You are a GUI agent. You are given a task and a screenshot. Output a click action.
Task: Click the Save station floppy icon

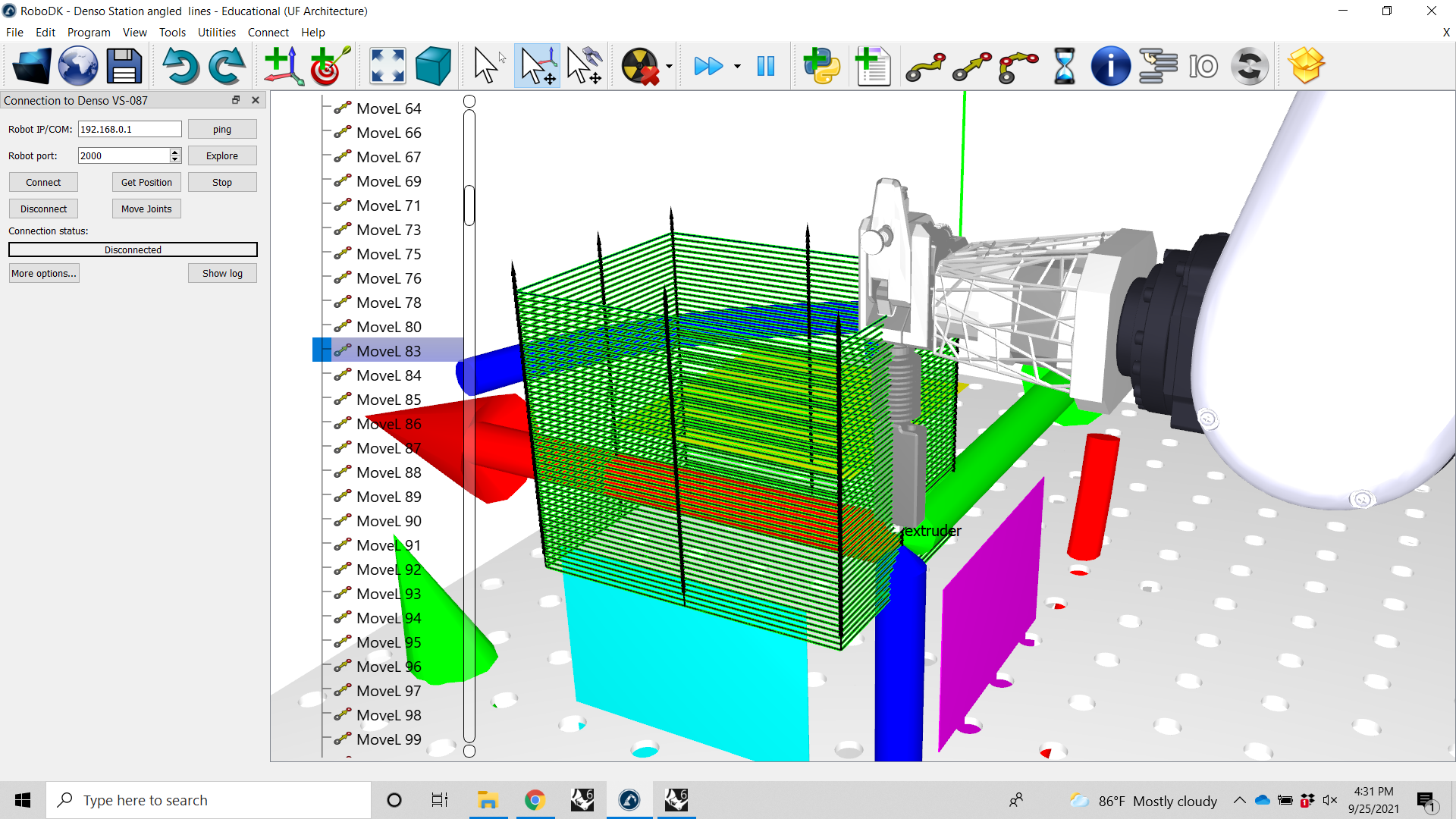124,66
